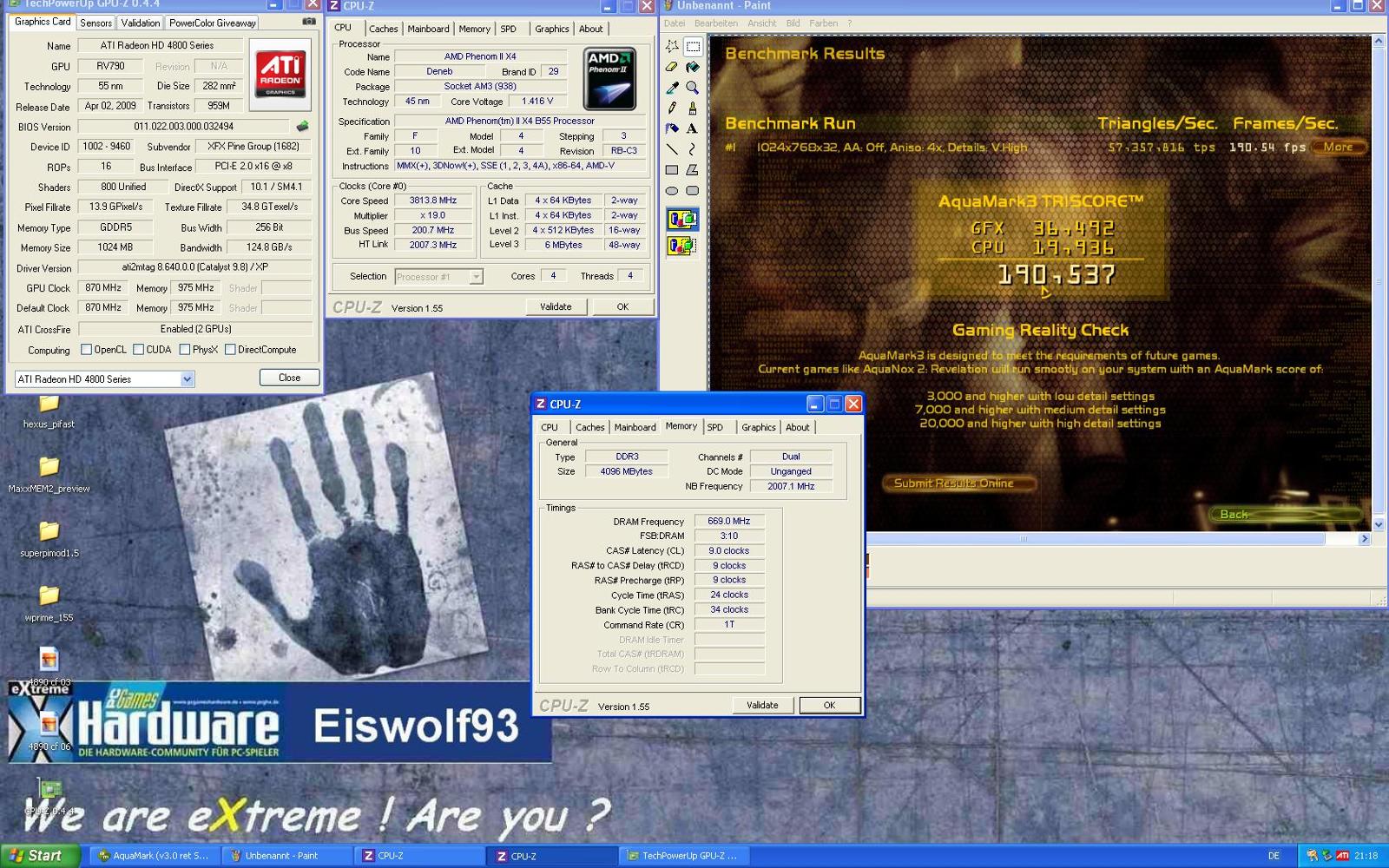
Task: Select the Ellipse shape tool
Action: click(x=672, y=191)
